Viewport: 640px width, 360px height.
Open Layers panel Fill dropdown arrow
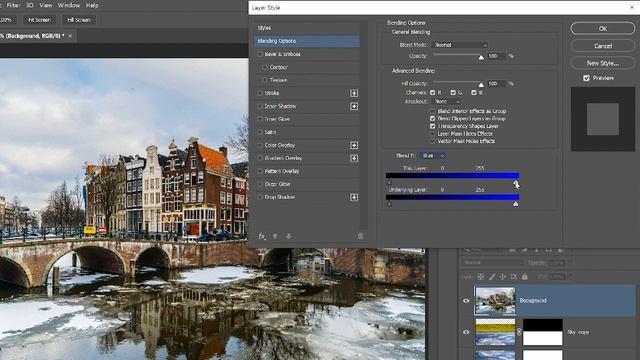(570, 277)
